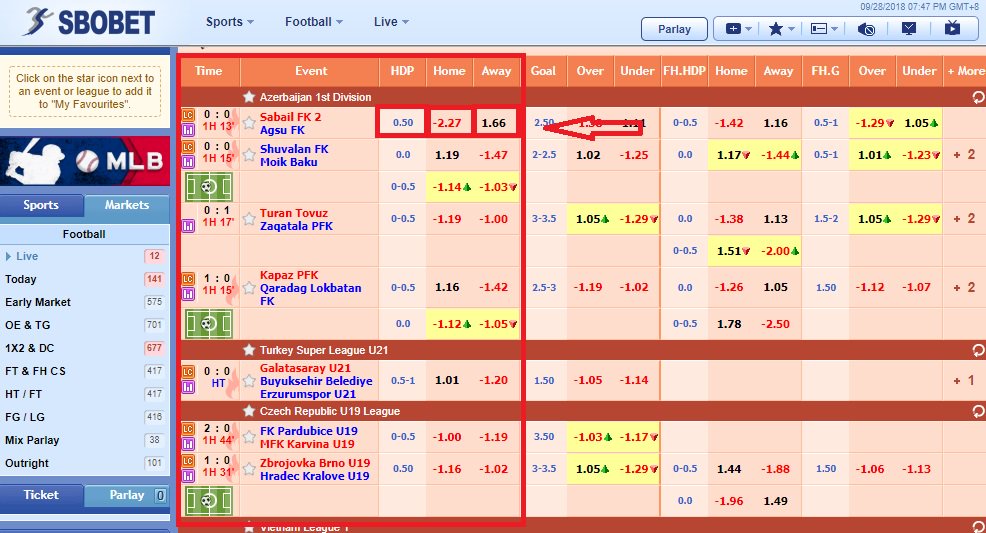Switch to the Markets tab in sidebar
Viewport: 986px width, 533px height.
(127, 205)
